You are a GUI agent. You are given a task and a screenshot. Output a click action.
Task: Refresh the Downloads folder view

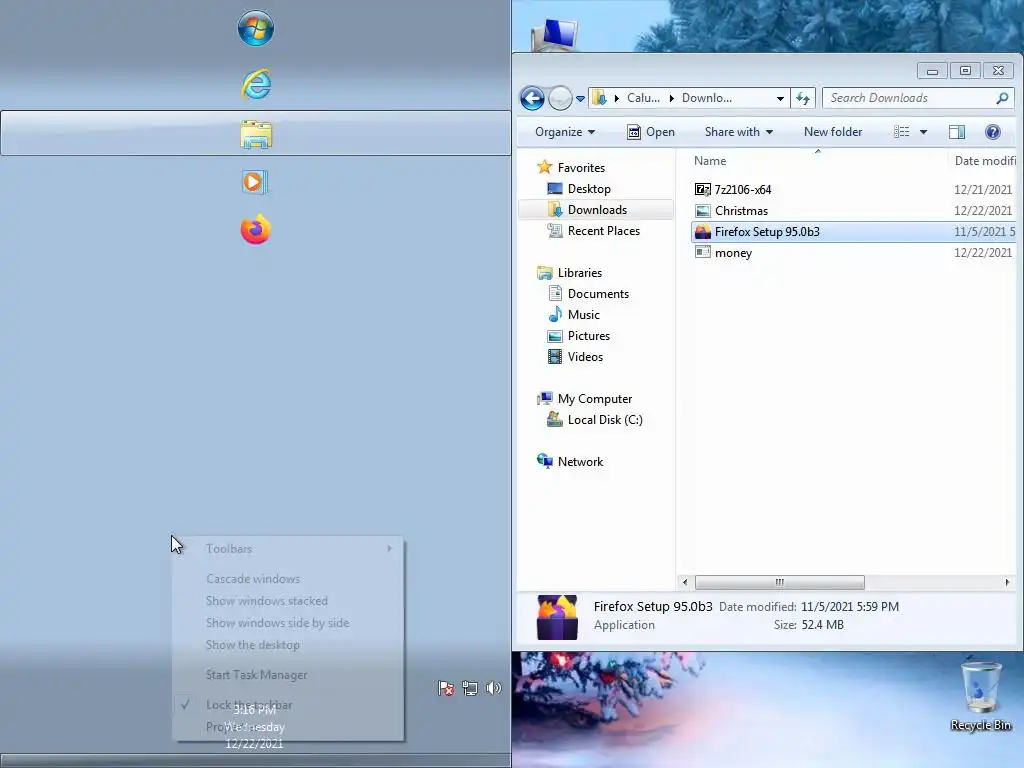803,99
